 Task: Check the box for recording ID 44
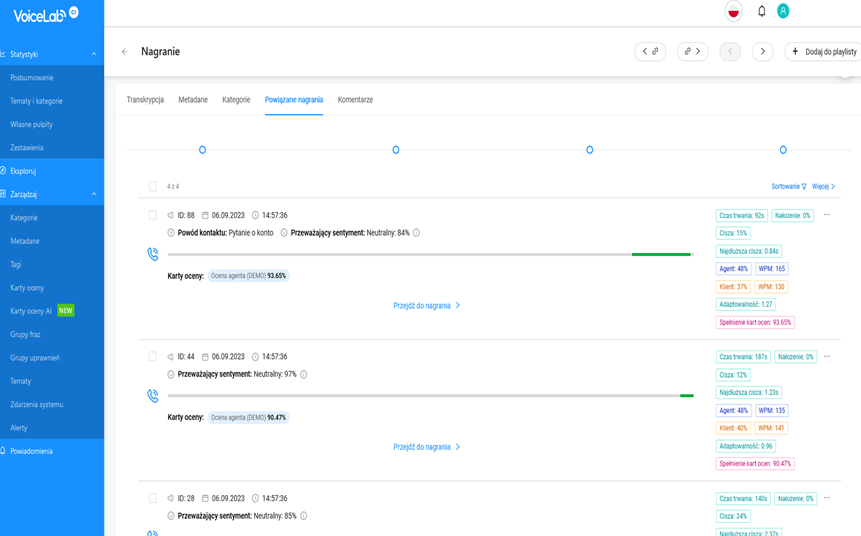click(x=153, y=357)
